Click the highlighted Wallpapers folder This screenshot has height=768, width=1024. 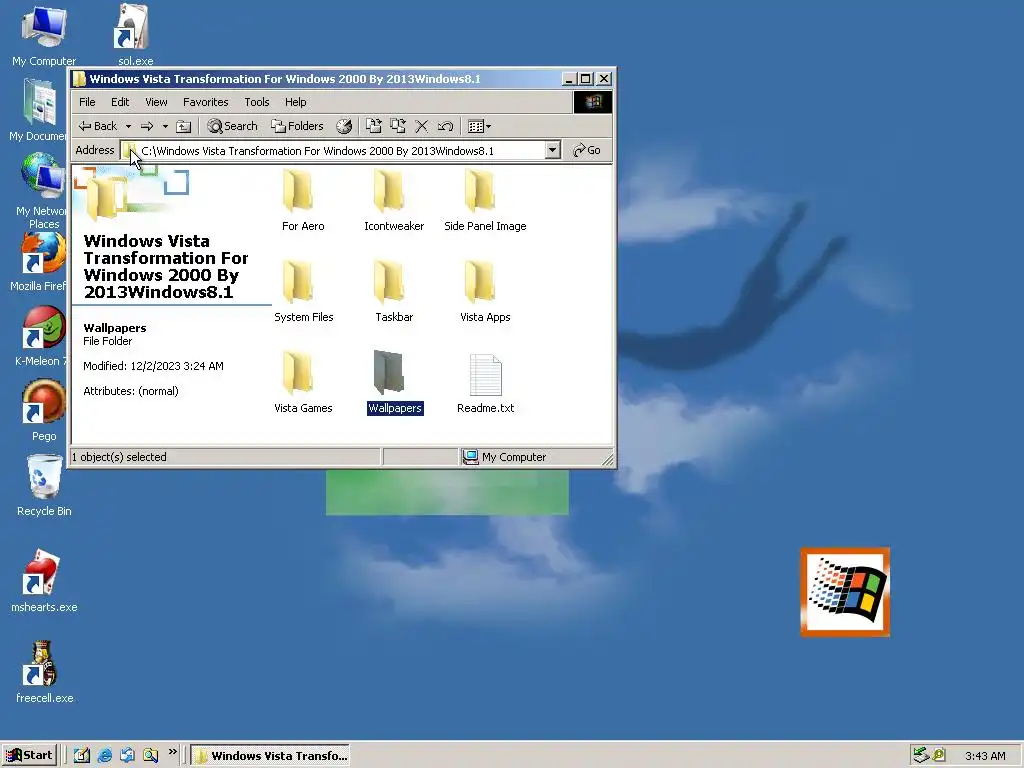(x=394, y=382)
